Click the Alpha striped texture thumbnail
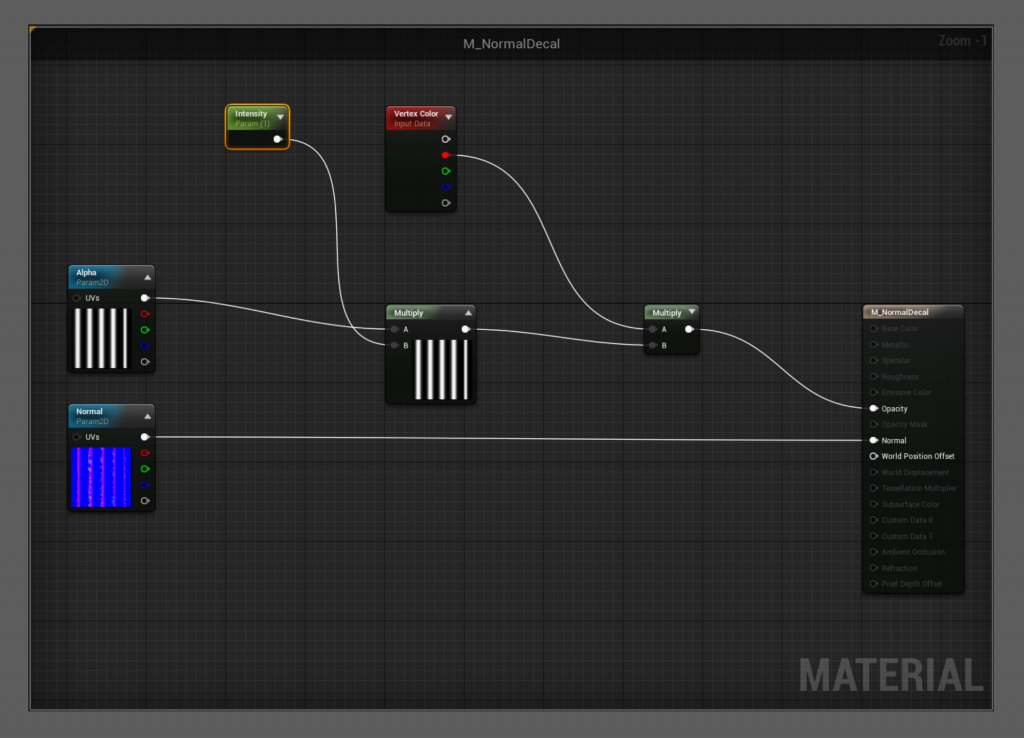The height and width of the screenshot is (738, 1024). (x=101, y=338)
